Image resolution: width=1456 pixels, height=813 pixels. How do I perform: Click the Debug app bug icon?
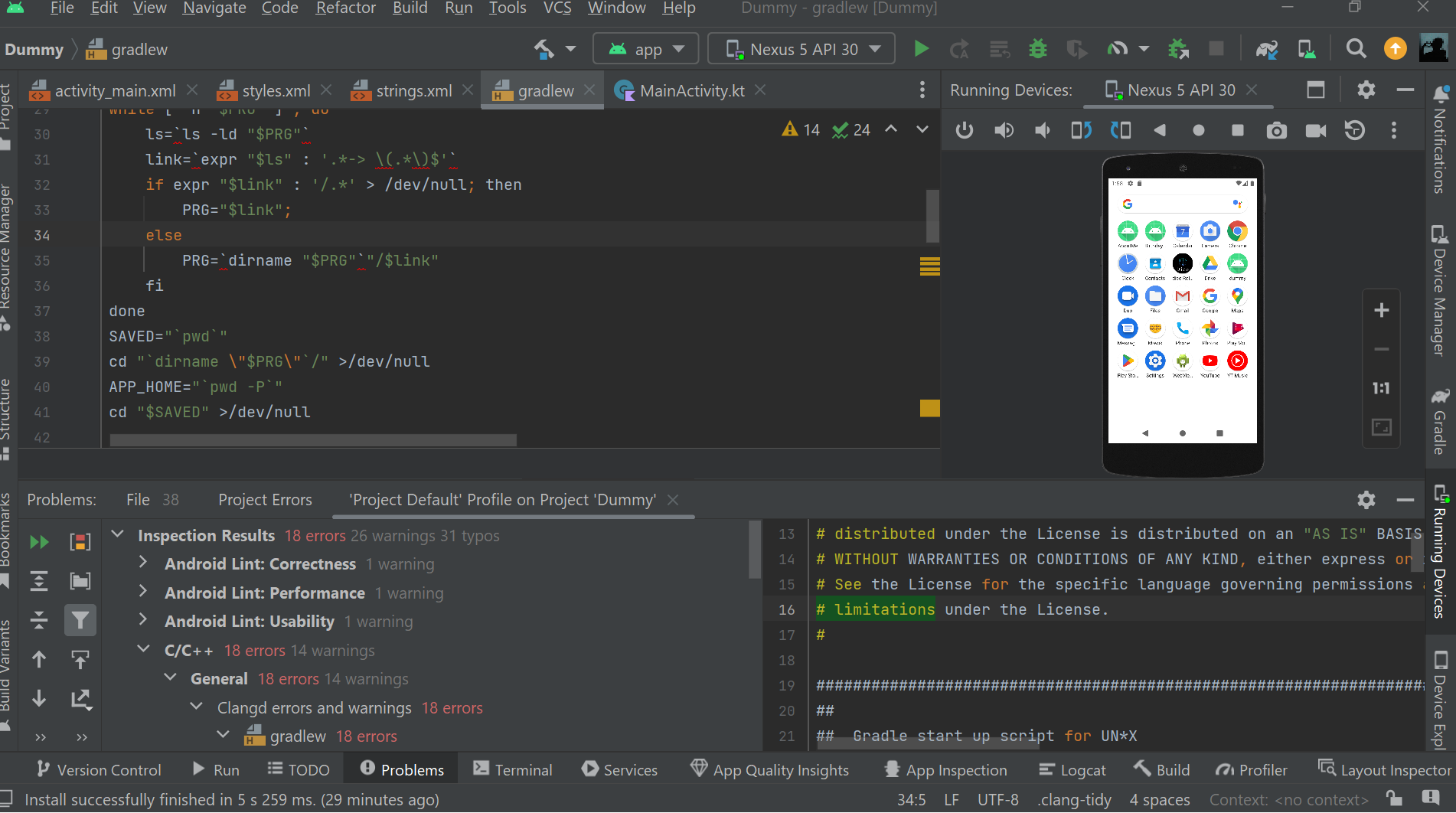[x=1037, y=50]
